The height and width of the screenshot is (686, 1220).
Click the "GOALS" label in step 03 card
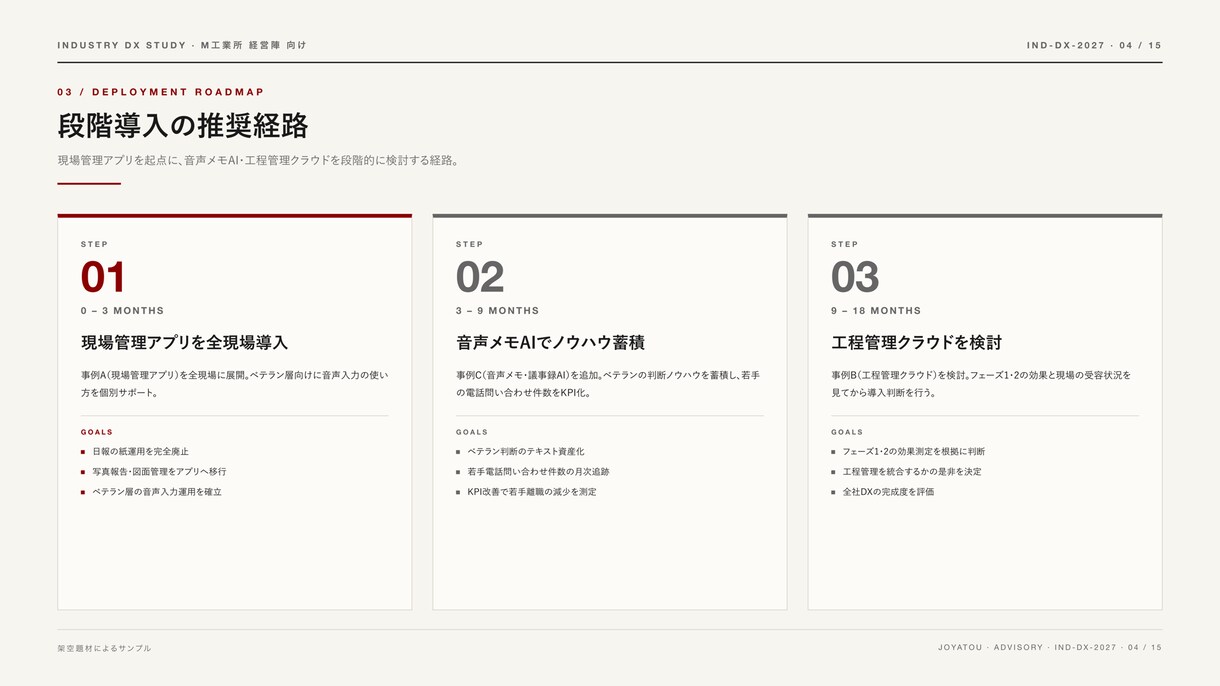pyautogui.click(x=847, y=432)
